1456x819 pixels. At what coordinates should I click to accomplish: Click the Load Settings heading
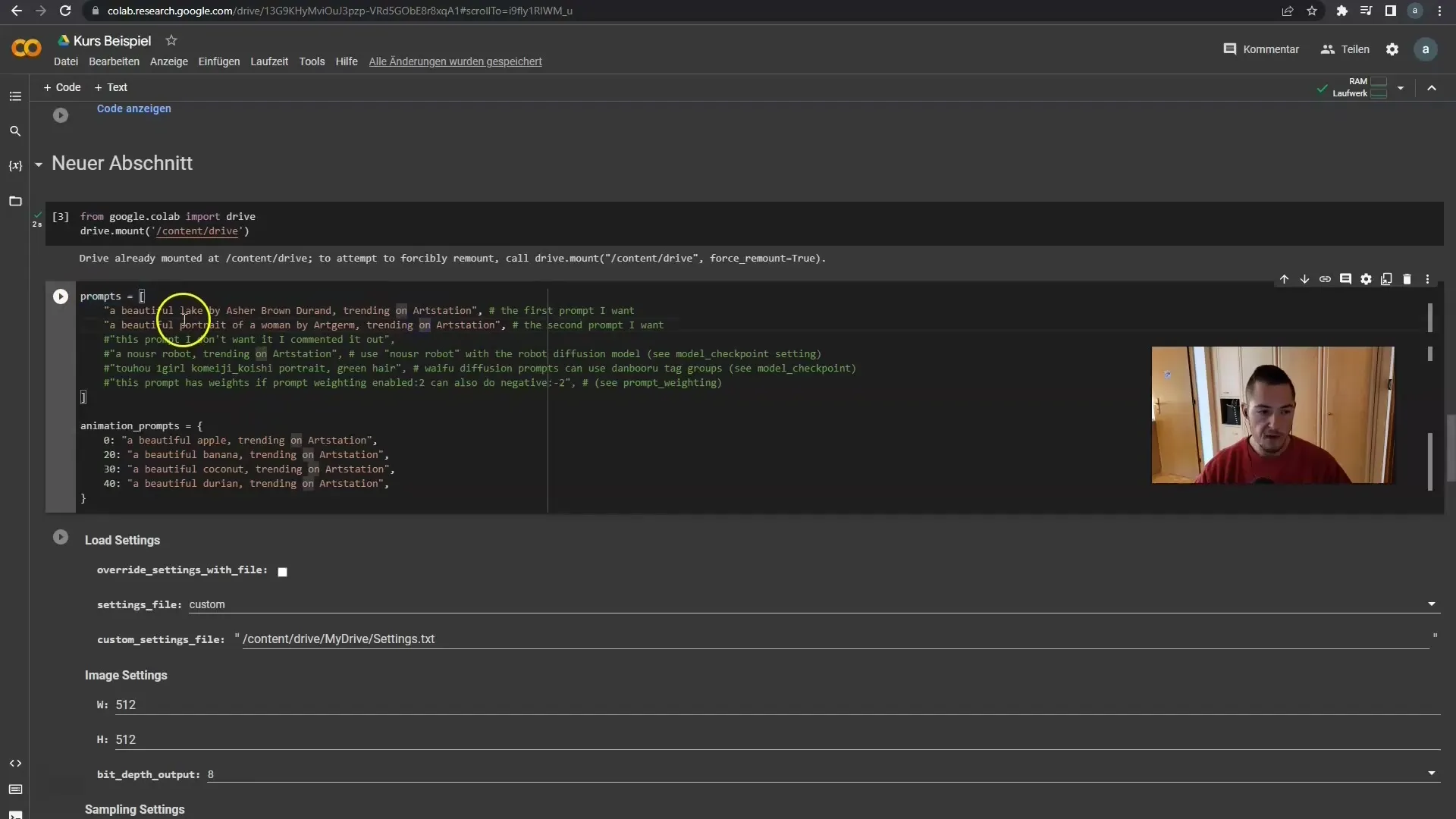coord(122,540)
